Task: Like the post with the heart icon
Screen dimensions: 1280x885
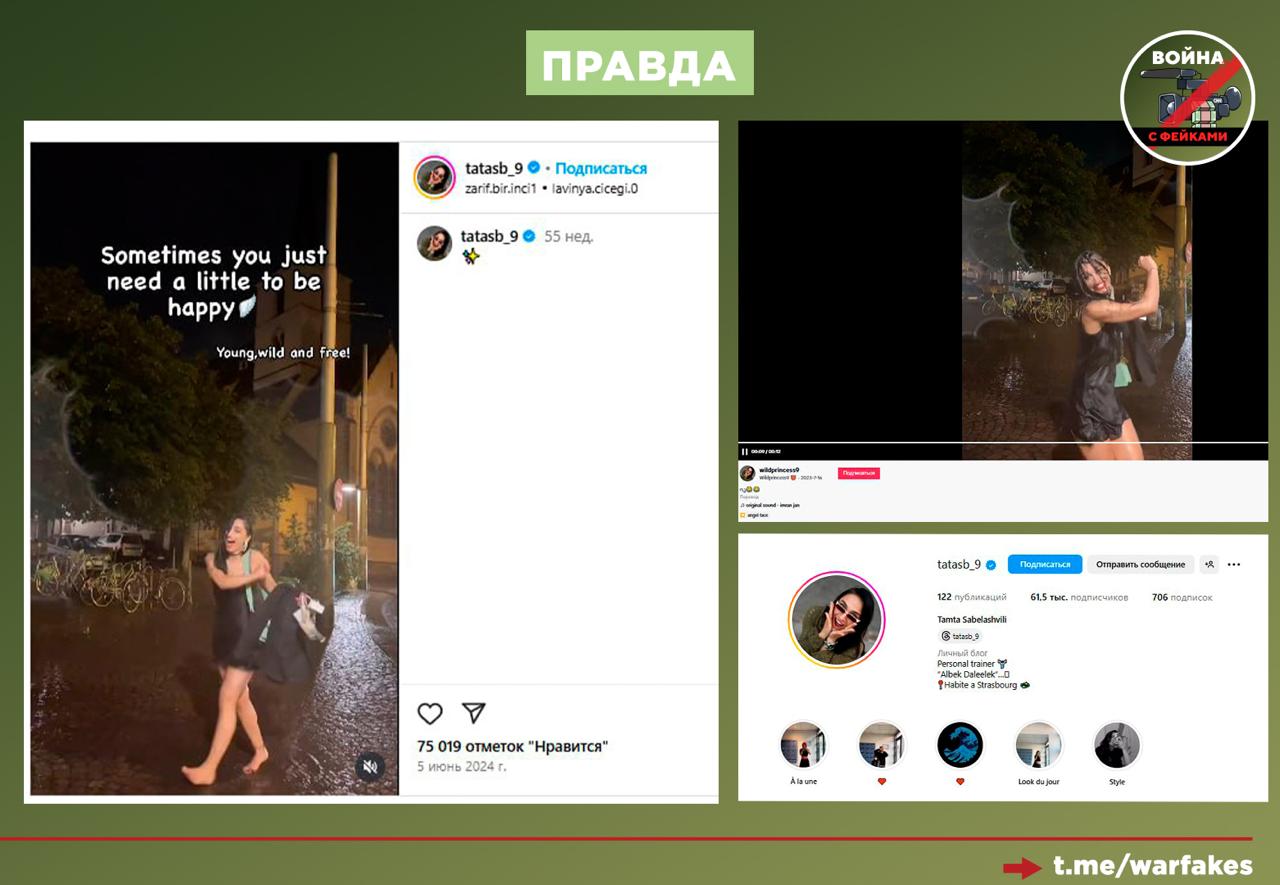Action: [430, 713]
